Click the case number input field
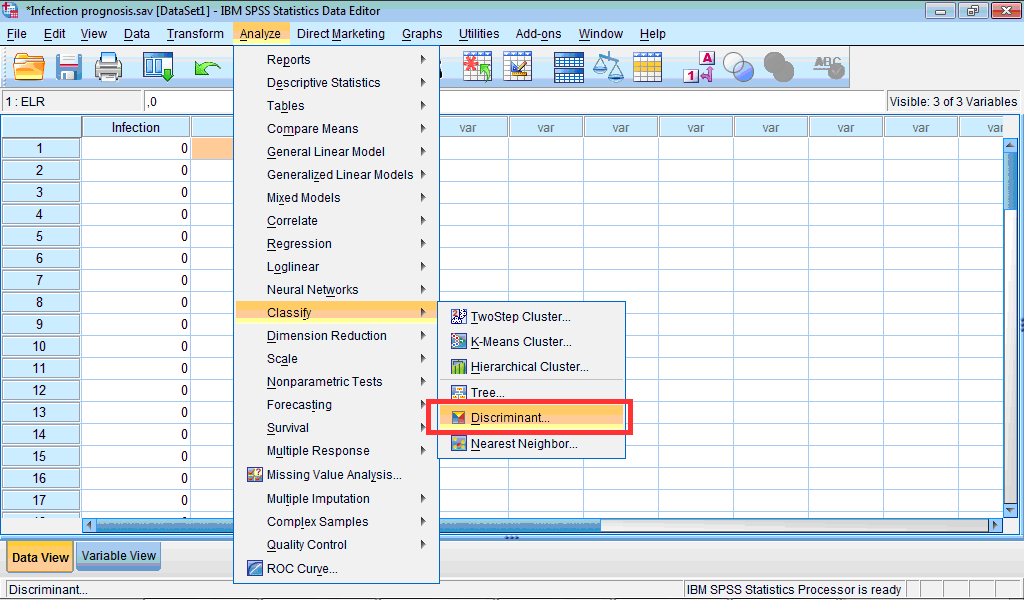 70,101
